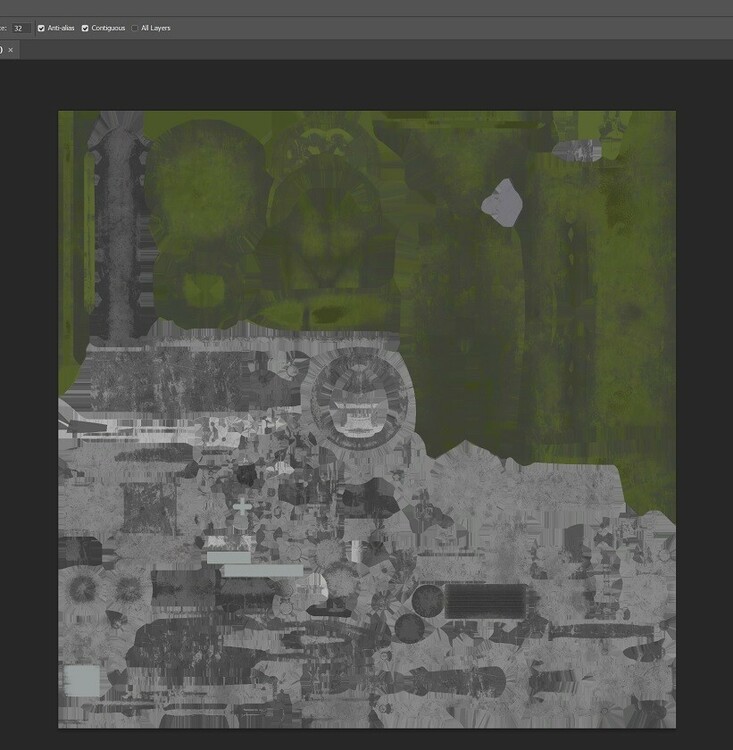The width and height of the screenshot is (733, 750).
Task: Disable the Anti-alias checkbox
Action: coord(41,28)
